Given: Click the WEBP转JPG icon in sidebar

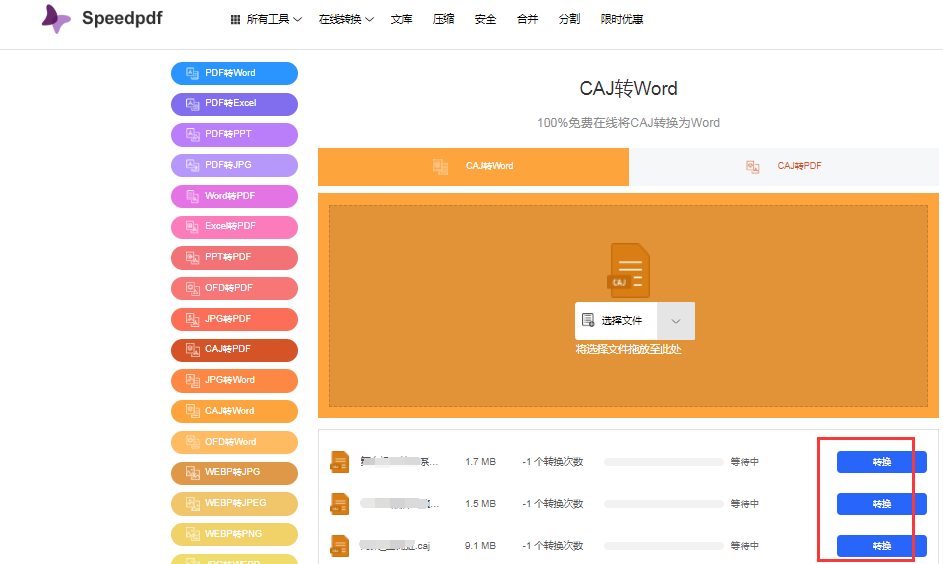Looking at the screenshot, I should (192, 473).
